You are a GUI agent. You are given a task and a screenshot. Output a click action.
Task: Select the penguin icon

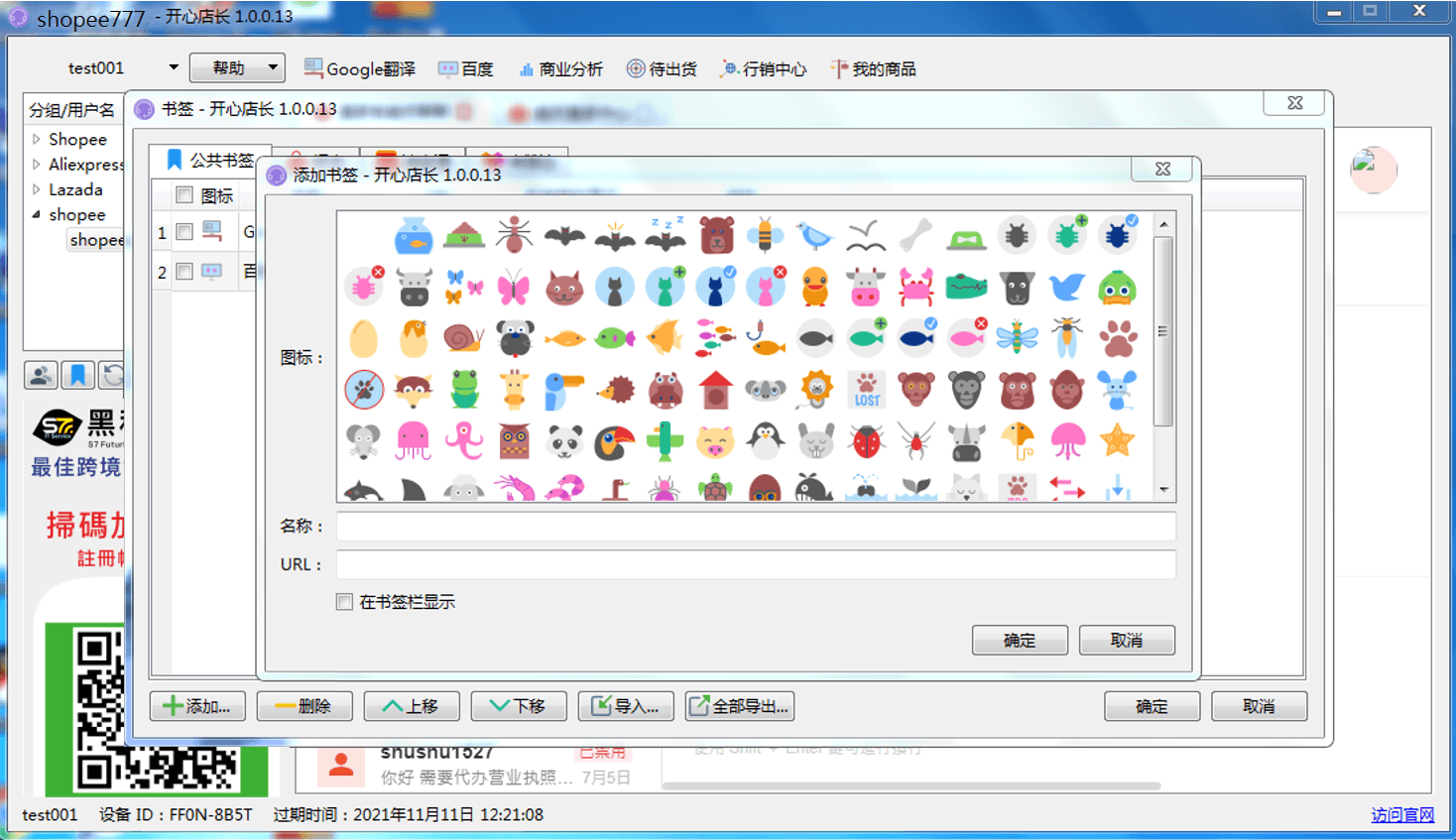pyautogui.click(x=765, y=441)
